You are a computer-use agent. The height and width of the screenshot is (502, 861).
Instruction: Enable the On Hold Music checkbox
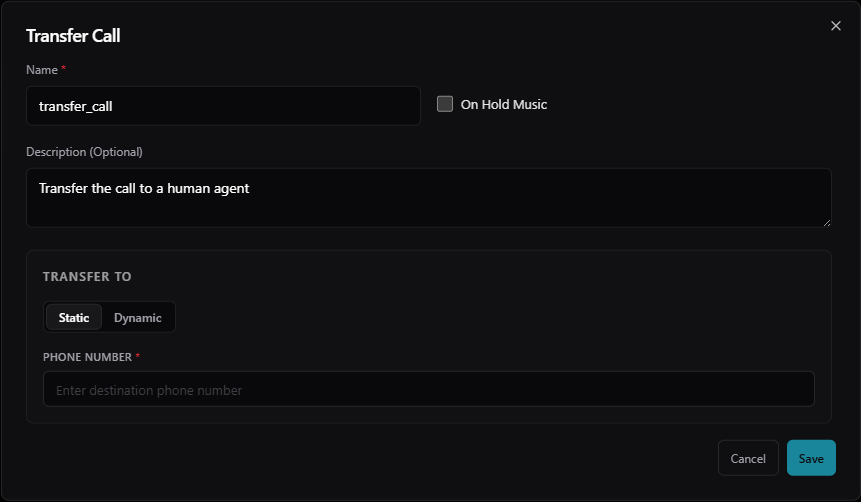click(445, 104)
